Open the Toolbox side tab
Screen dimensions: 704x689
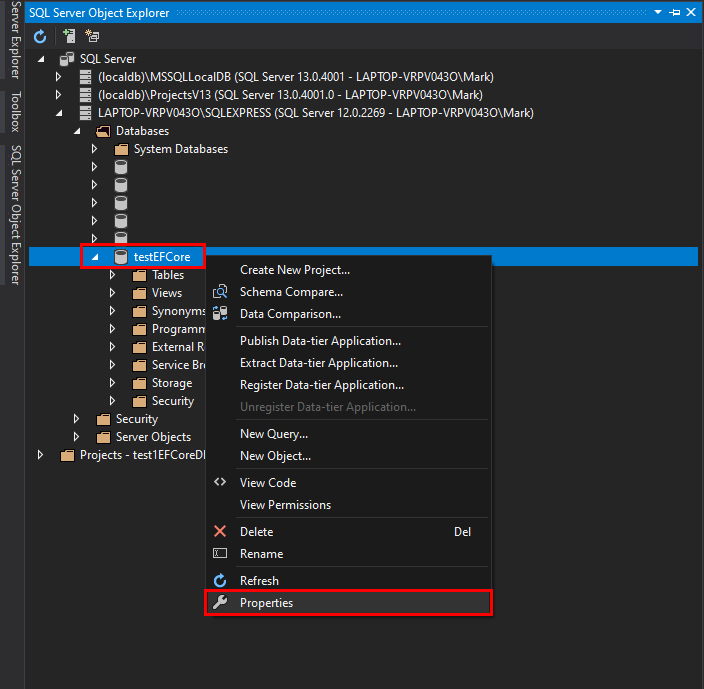[16, 111]
